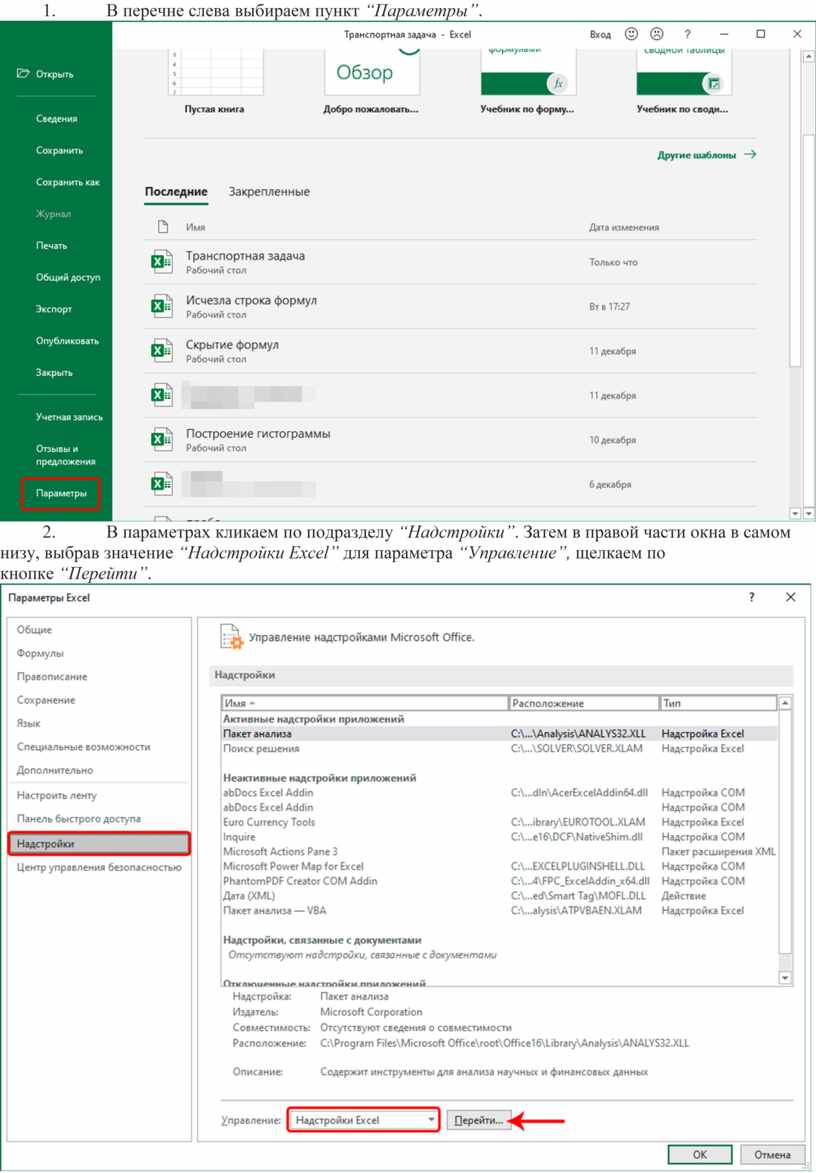Screen dimensions: 816x1173
Task: Switch to the Закрепленные tab
Action: click(x=269, y=192)
